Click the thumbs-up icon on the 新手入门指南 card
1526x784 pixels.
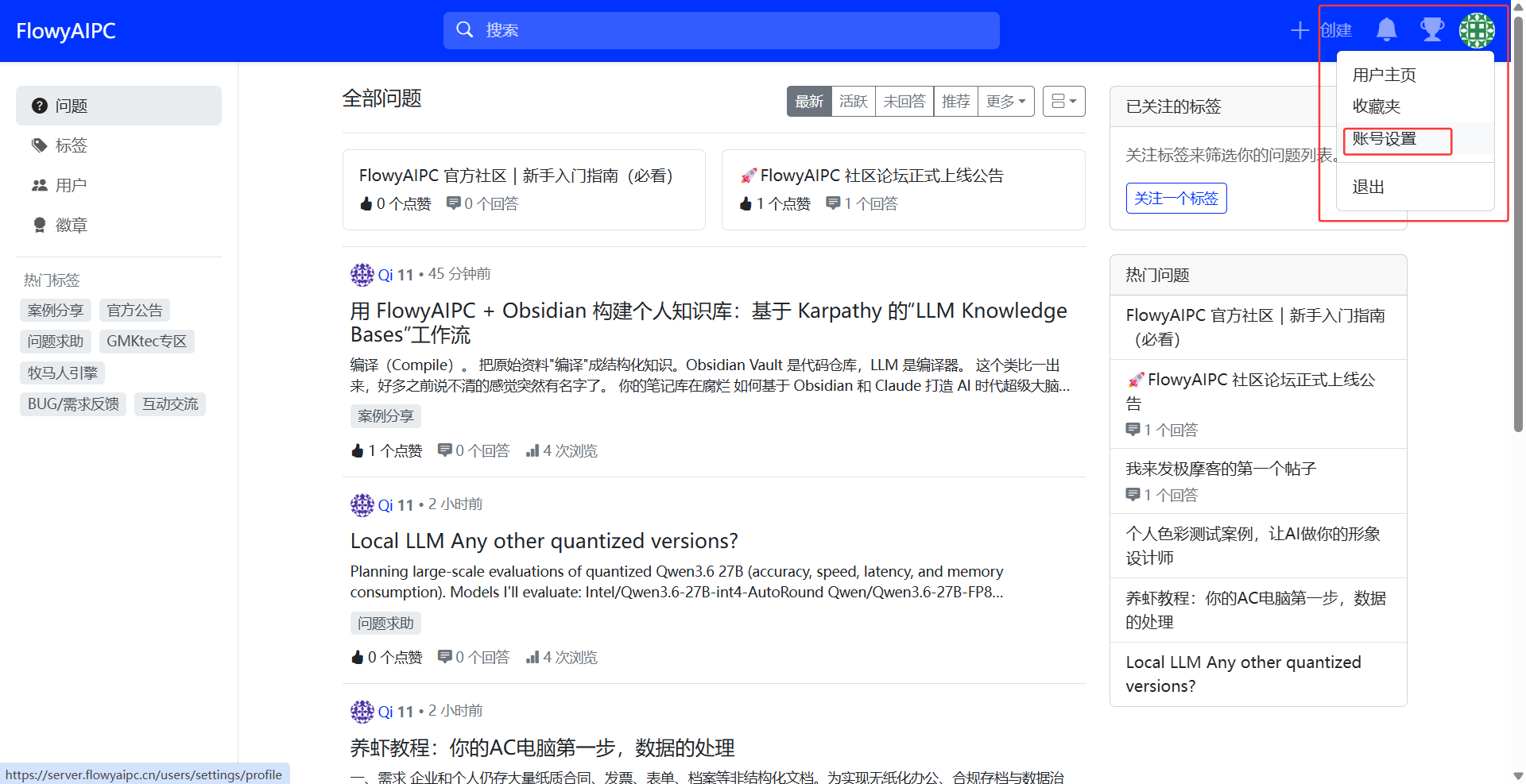click(366, 204)
